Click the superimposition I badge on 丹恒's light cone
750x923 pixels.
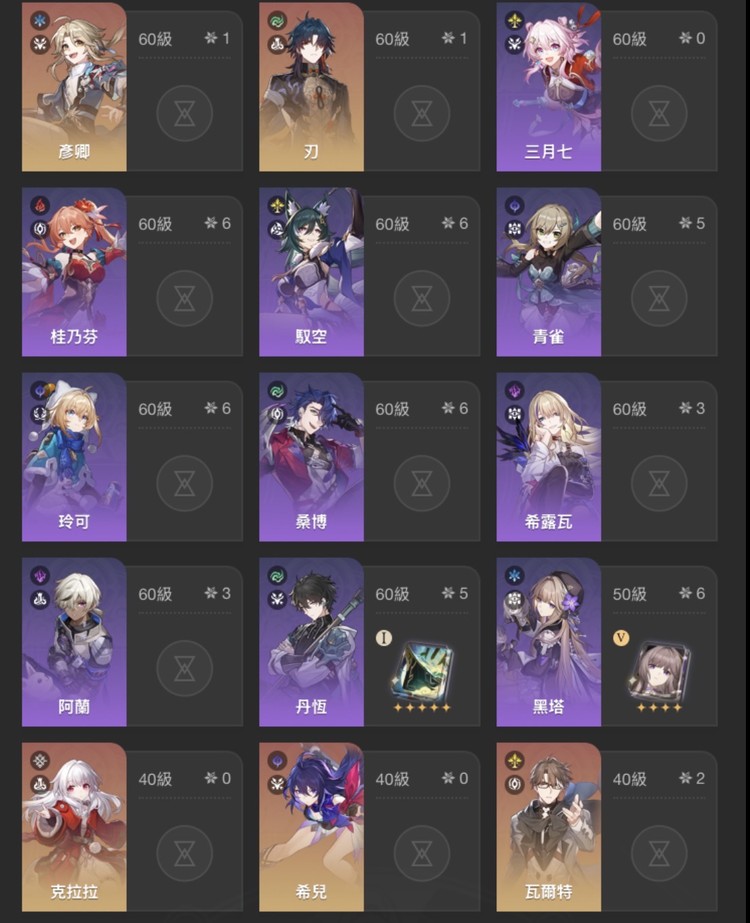384,638
